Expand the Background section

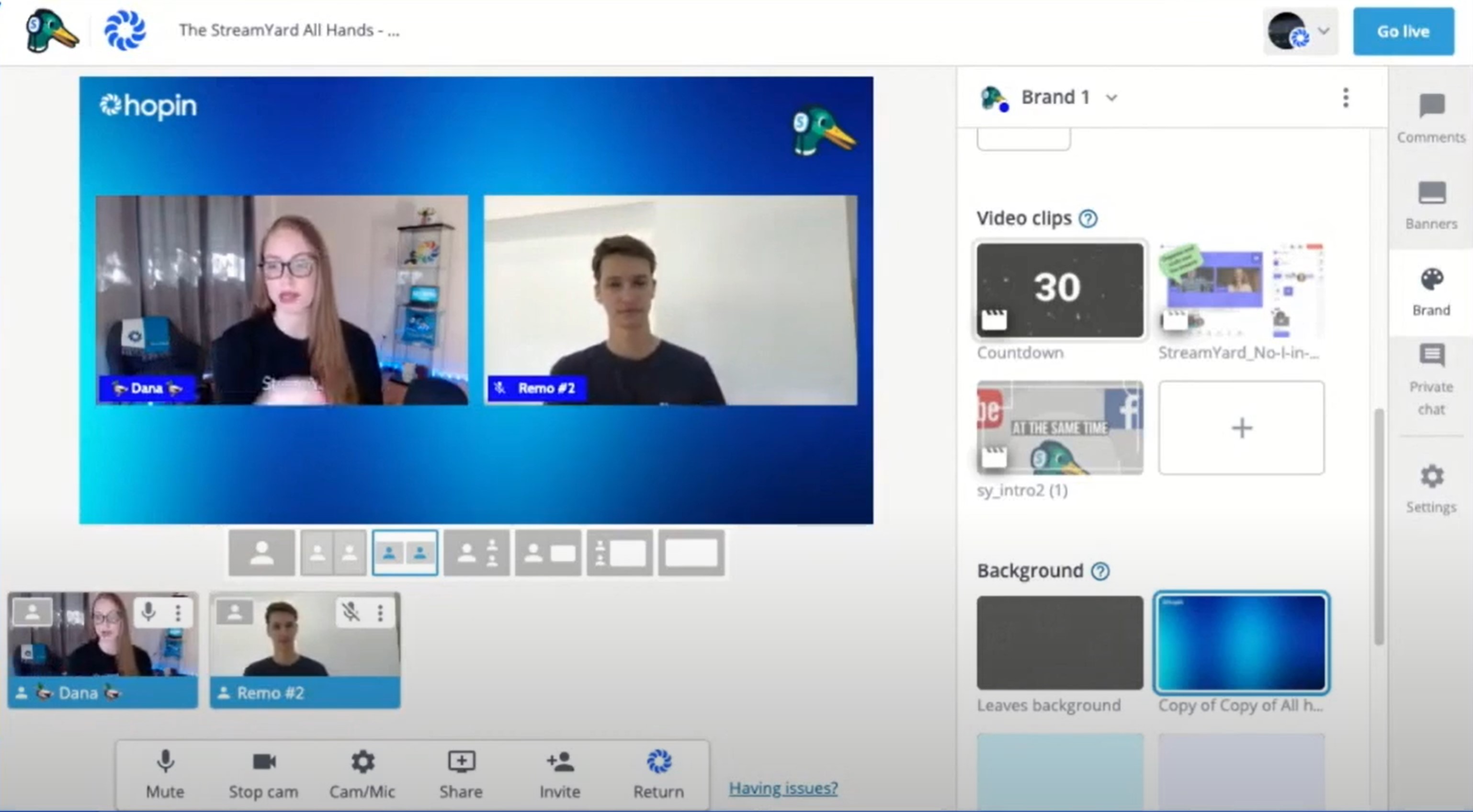coord(1029,570)
